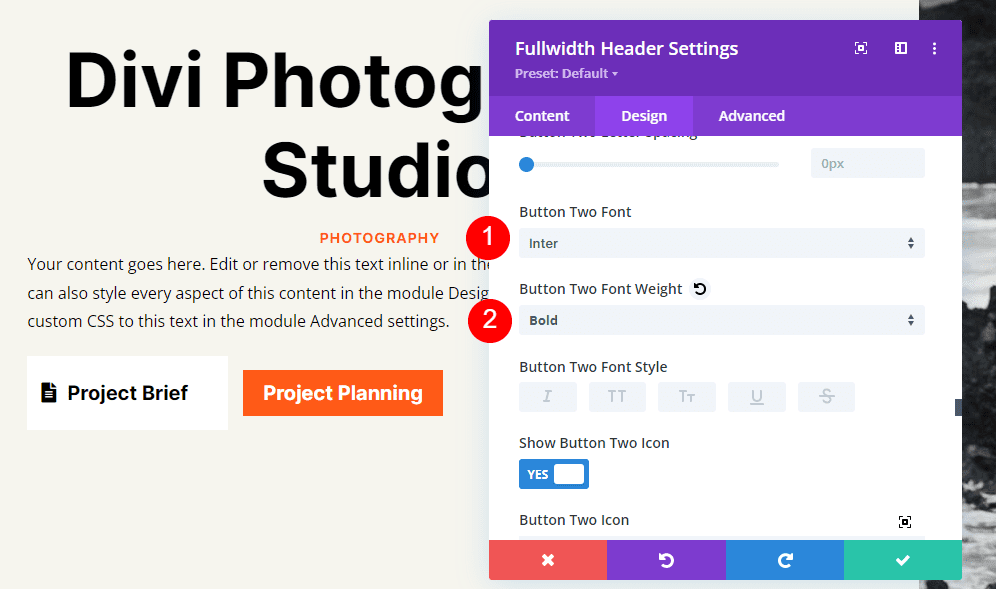
Task: Discard changes with the red cancel button
Action: (547, 560)
